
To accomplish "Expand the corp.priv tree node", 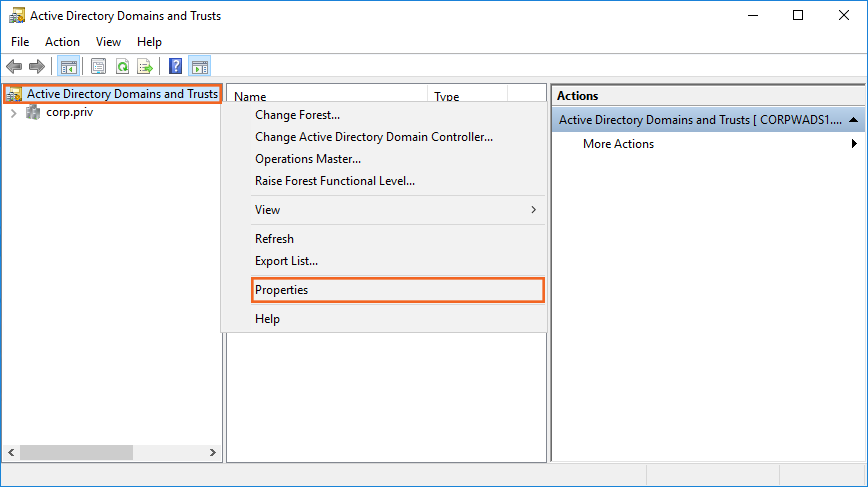I will [x=13, y=113].
